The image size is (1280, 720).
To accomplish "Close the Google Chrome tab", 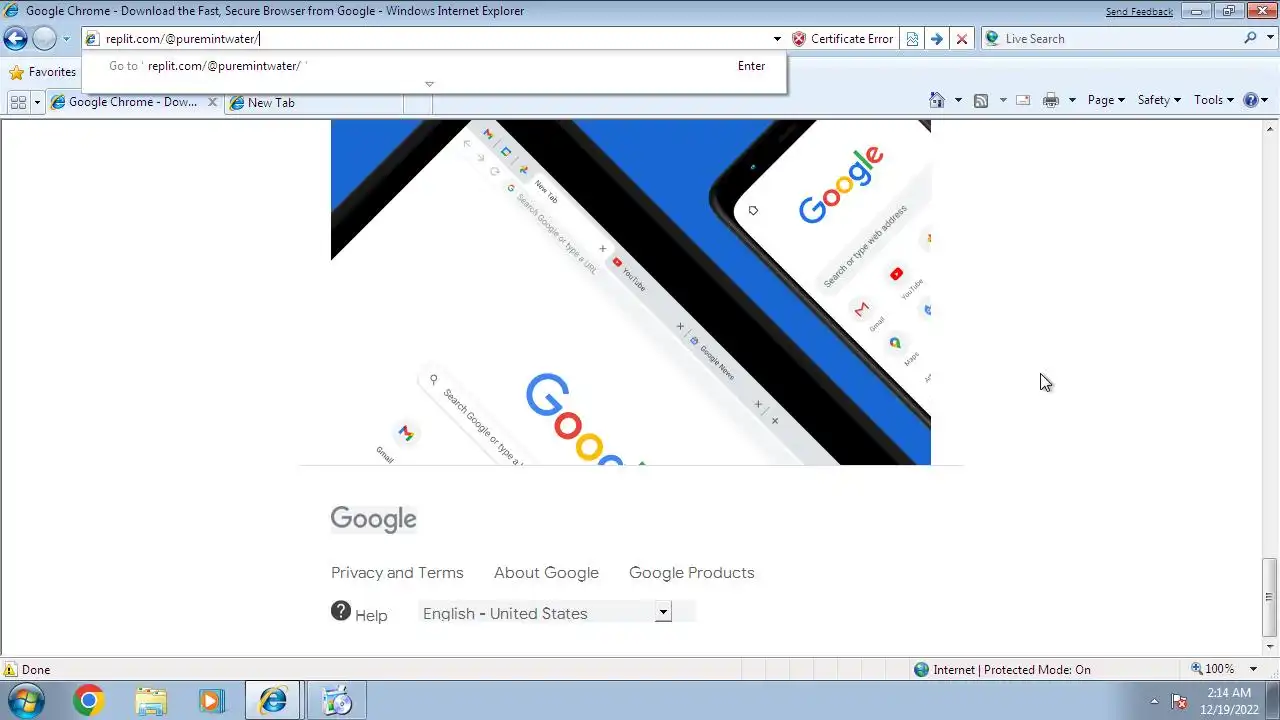I will [x=212, y=102].
